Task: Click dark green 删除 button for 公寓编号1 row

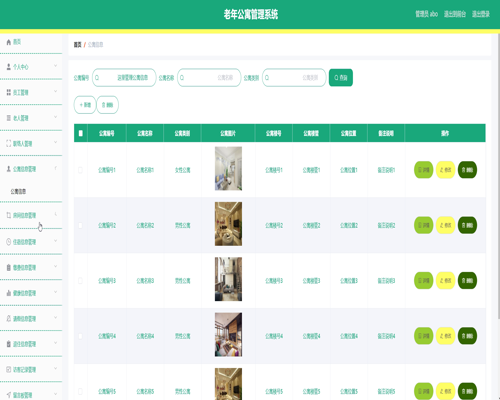Action: coord(467,170)
